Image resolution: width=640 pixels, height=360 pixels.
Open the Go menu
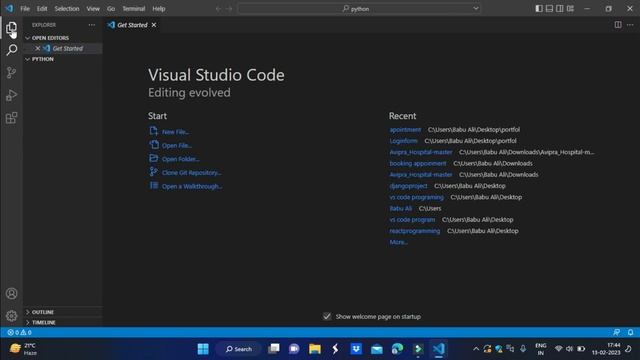coord(111,9)
